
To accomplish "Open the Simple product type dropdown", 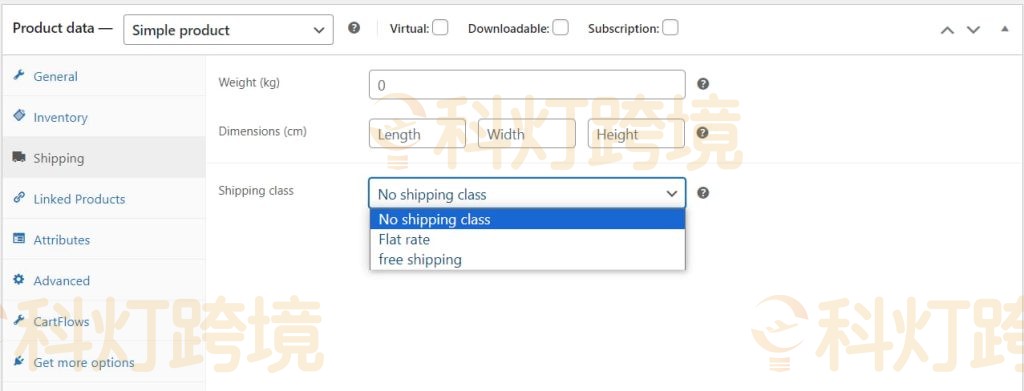I will coord(229,30).
